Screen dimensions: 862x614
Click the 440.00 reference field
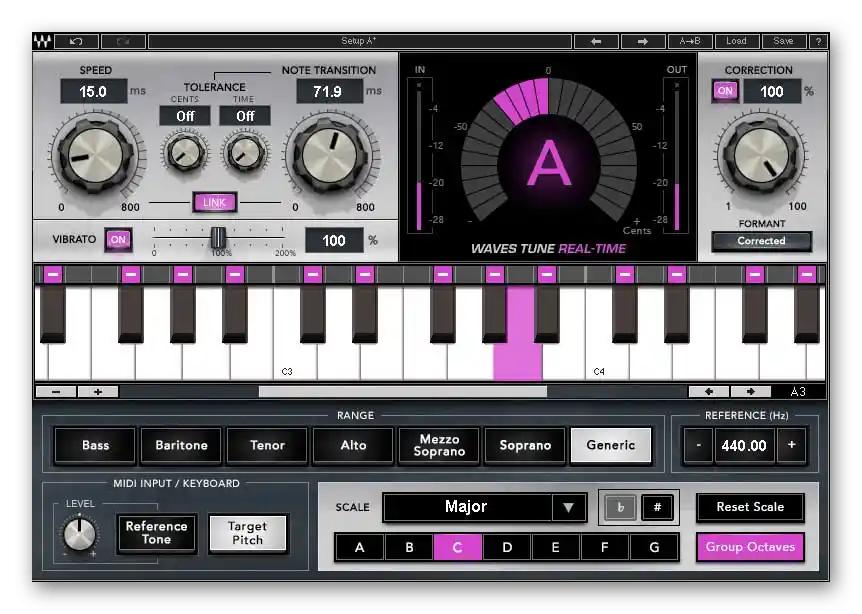point(744,445)
